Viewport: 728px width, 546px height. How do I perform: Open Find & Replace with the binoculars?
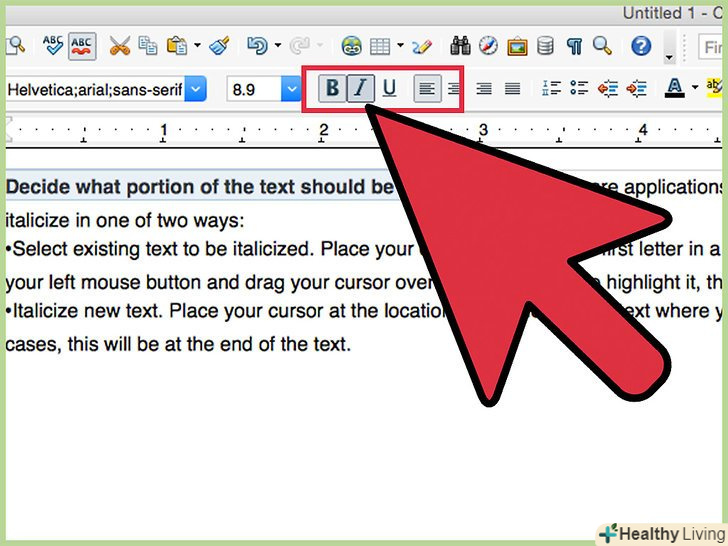[x=460, y=46]
